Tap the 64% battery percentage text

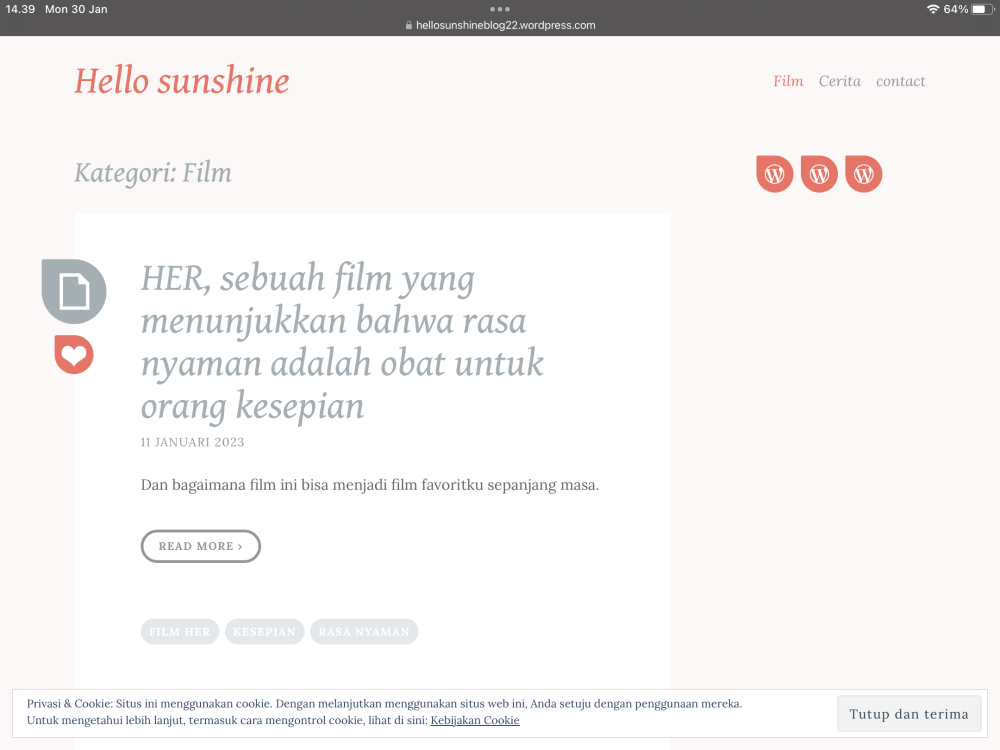point(955,9)
